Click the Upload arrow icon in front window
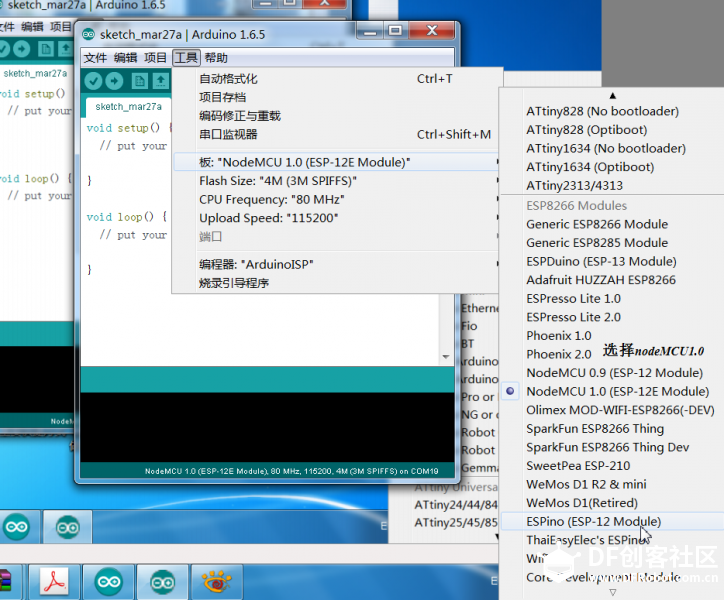 coord(114,81)
